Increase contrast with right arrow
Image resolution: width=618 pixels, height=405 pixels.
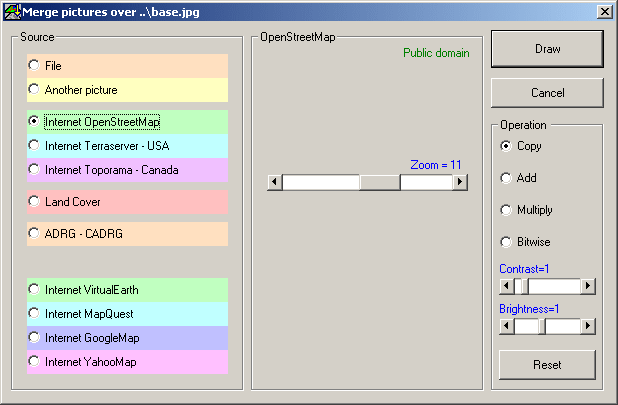588,286
